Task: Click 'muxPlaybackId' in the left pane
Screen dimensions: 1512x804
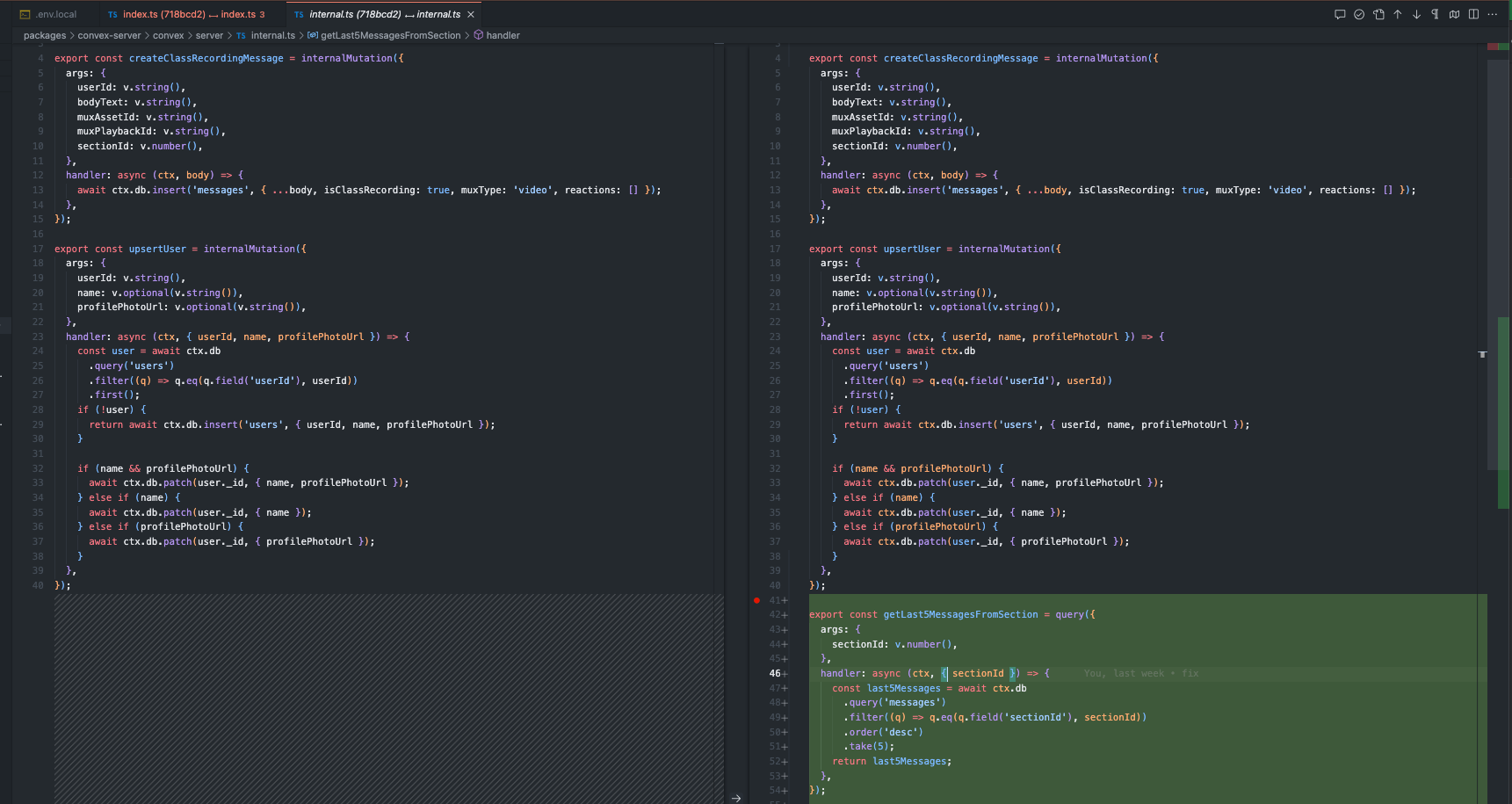Action: point(114,132)
